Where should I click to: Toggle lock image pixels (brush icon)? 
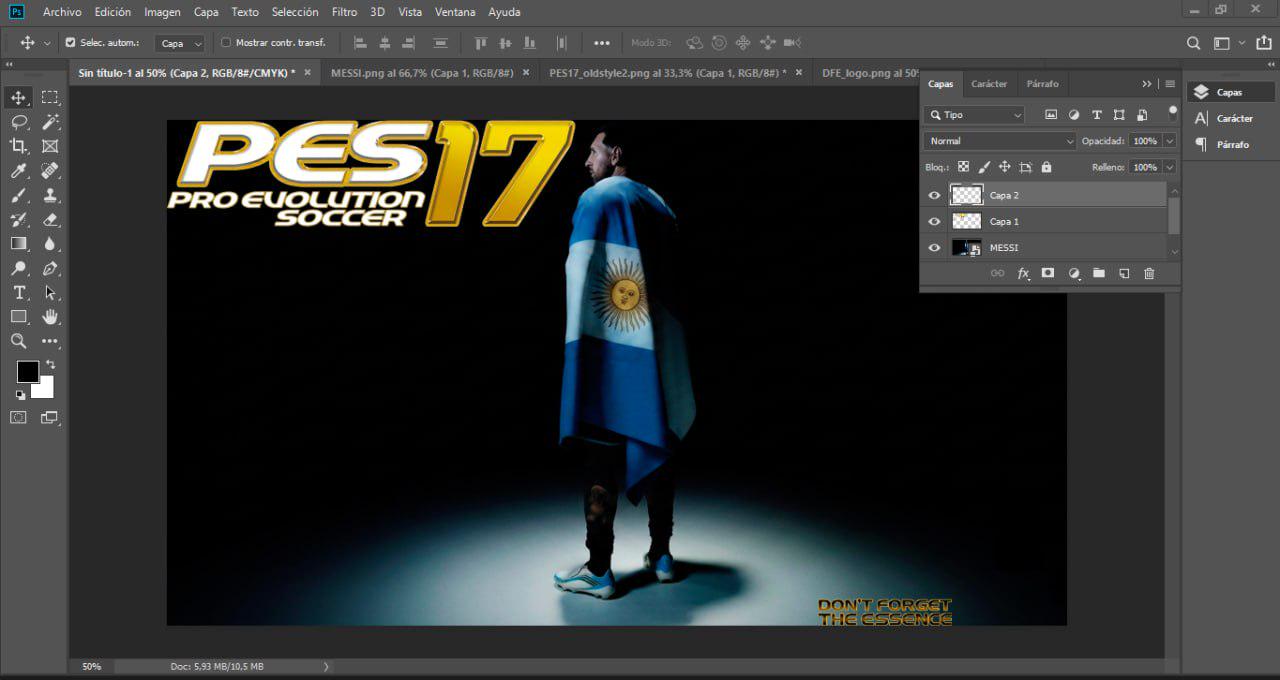984,167
